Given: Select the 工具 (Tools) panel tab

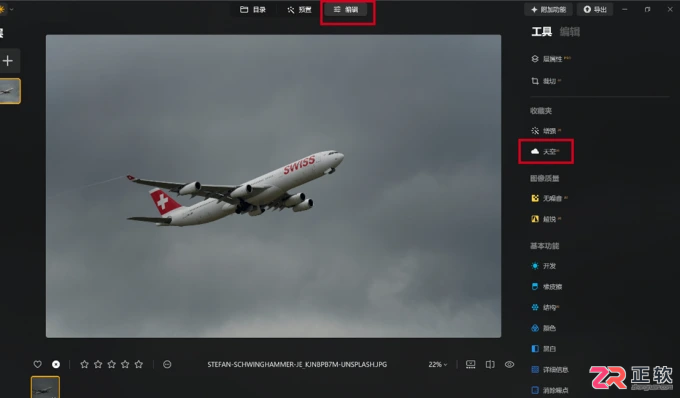Looking at the screenshot, I should coord(542,32).
